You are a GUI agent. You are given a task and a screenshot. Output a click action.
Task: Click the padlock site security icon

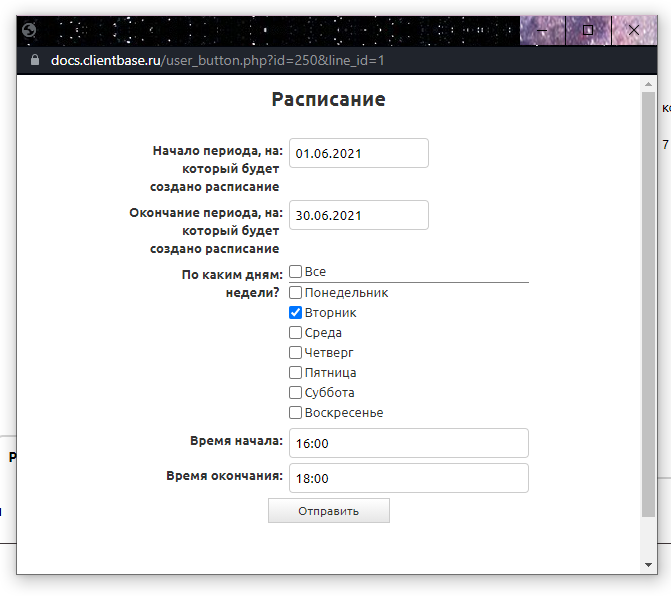tap(36, 60)
